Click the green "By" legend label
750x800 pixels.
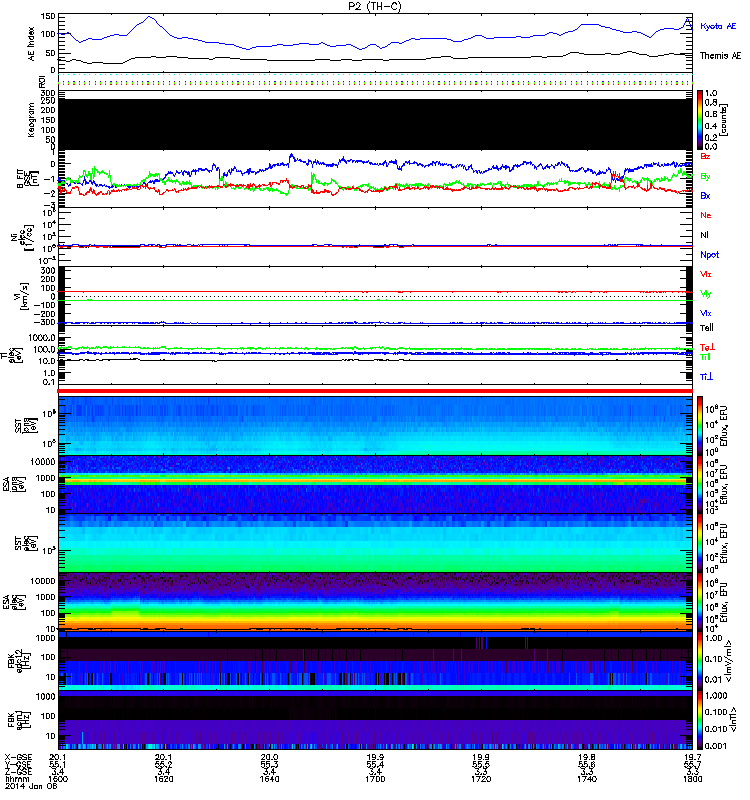click(x=705, y=176)
